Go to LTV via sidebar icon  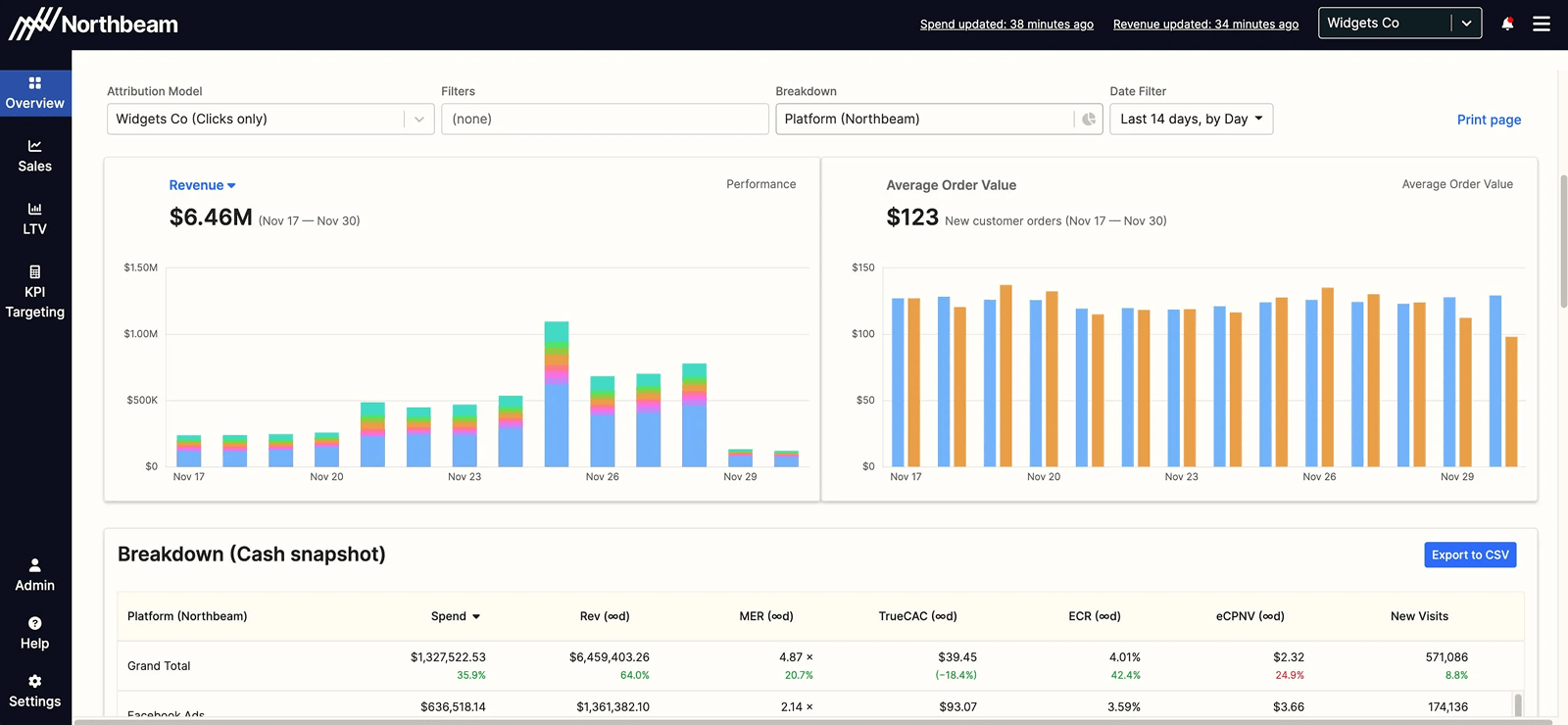[35, 209]
